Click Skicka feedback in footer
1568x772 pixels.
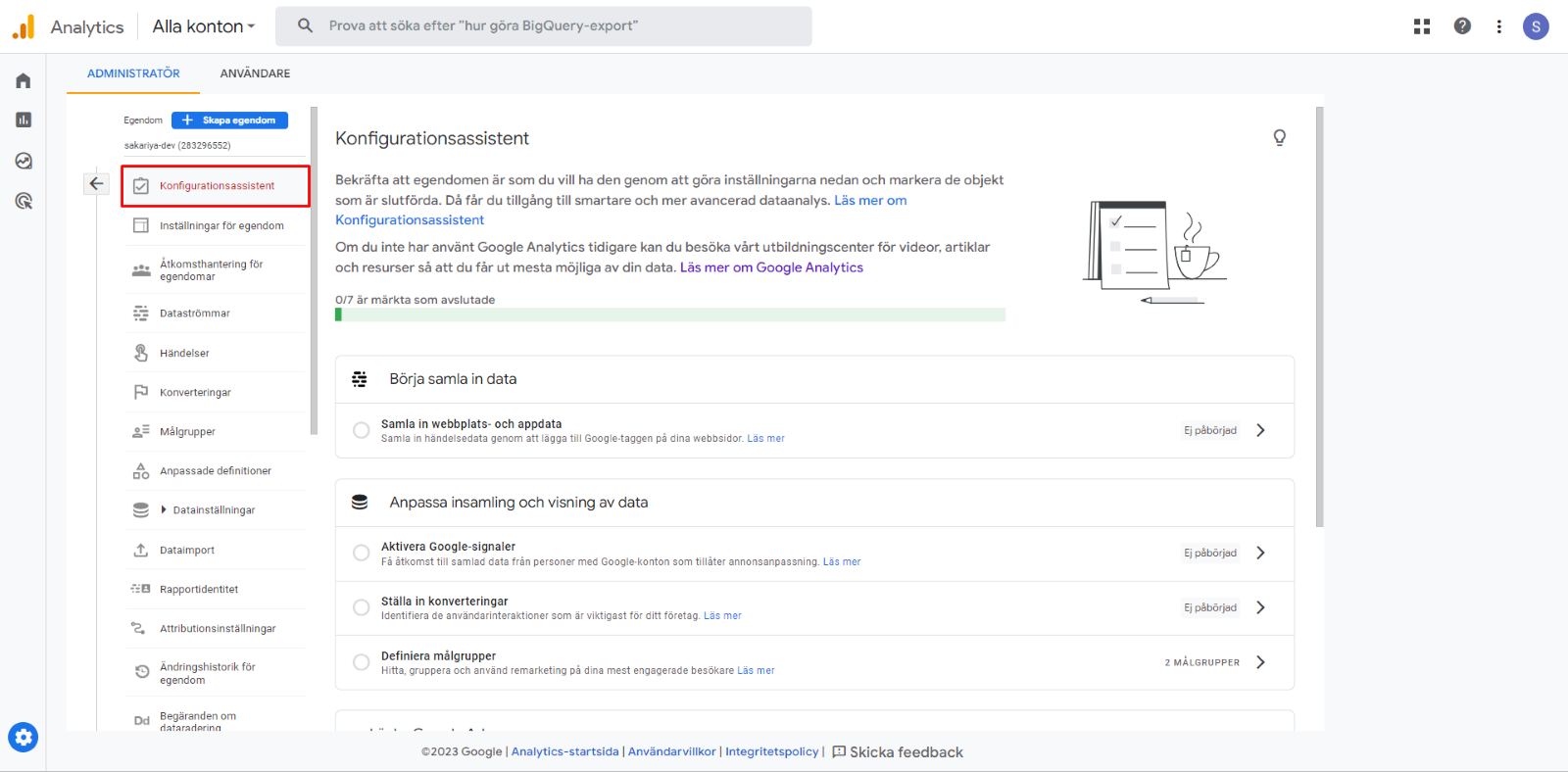point(898,752)
